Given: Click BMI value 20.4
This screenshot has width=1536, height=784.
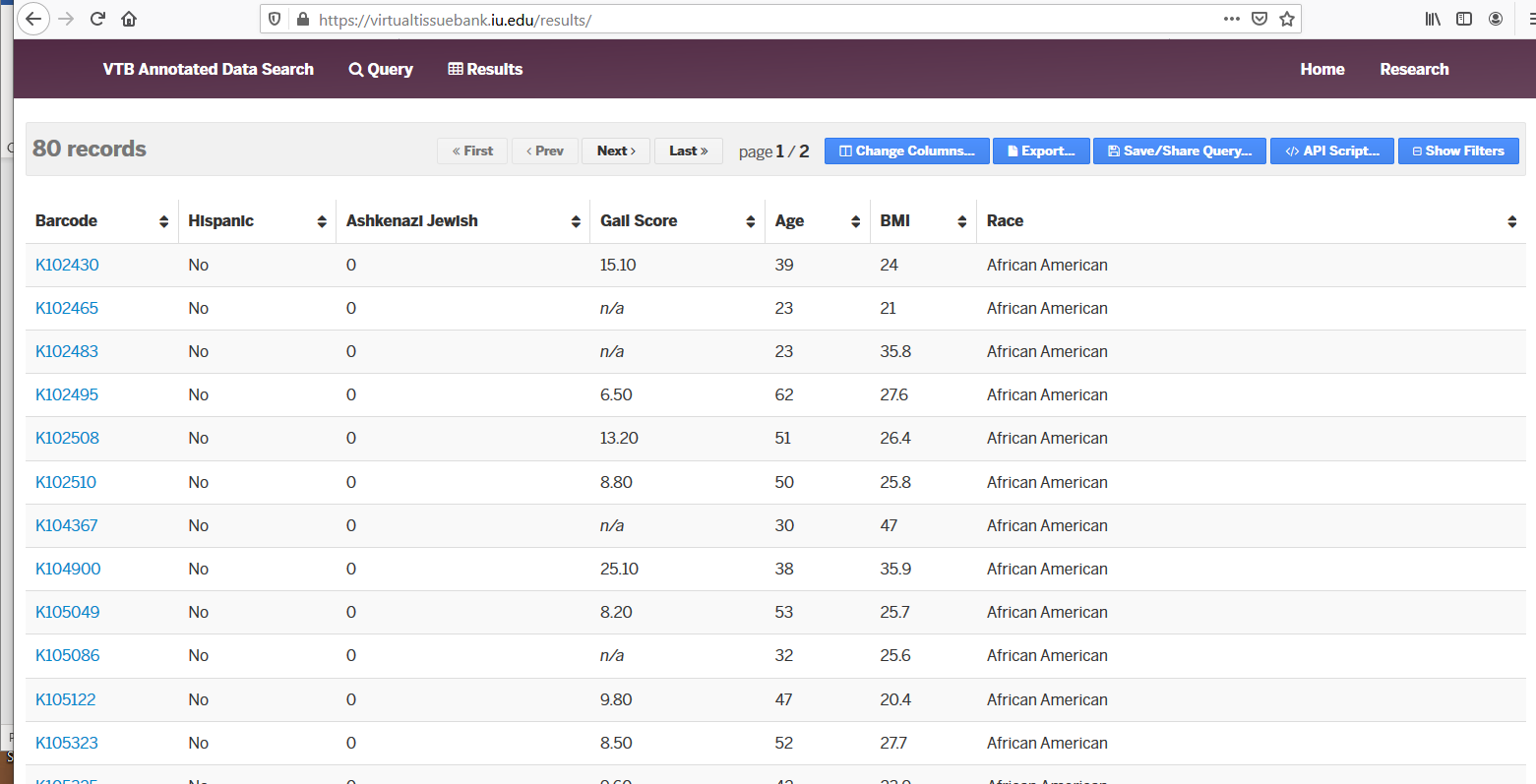Looking at the screenshot, I should [x=895, y=699].
